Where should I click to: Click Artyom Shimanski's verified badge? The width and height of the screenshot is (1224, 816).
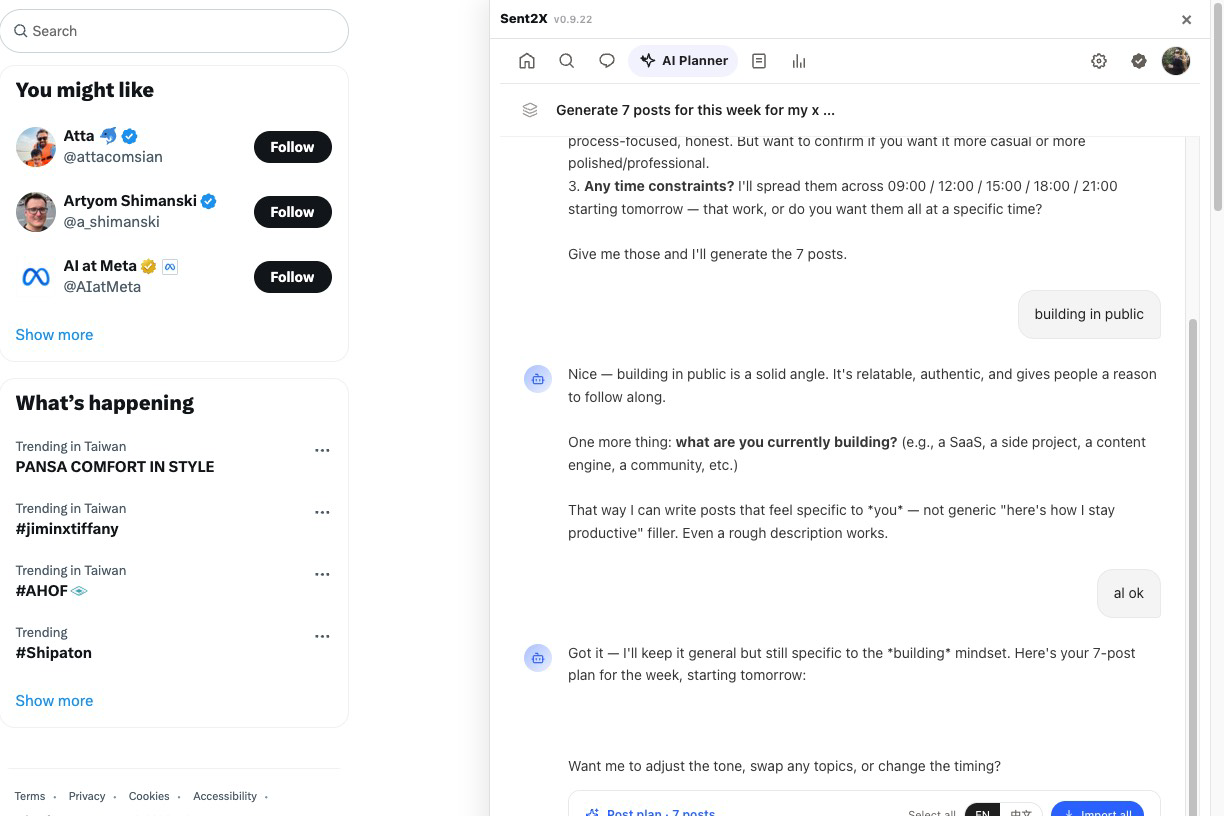pyautogui.click(x=209, y=201)
